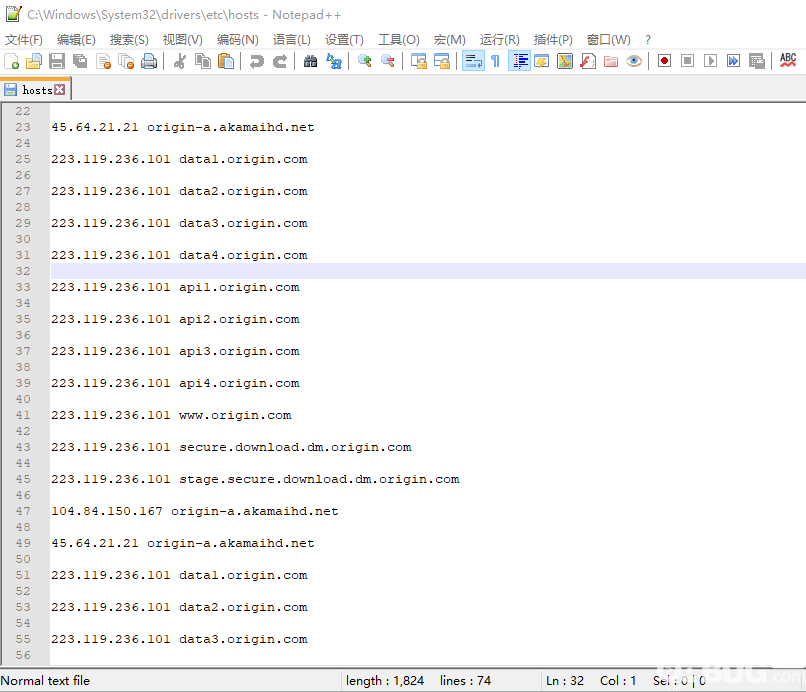Click the text www.origin.com
Image resolution: width=806 pixels, height=692 pixels.
click(x=235, y=415)
